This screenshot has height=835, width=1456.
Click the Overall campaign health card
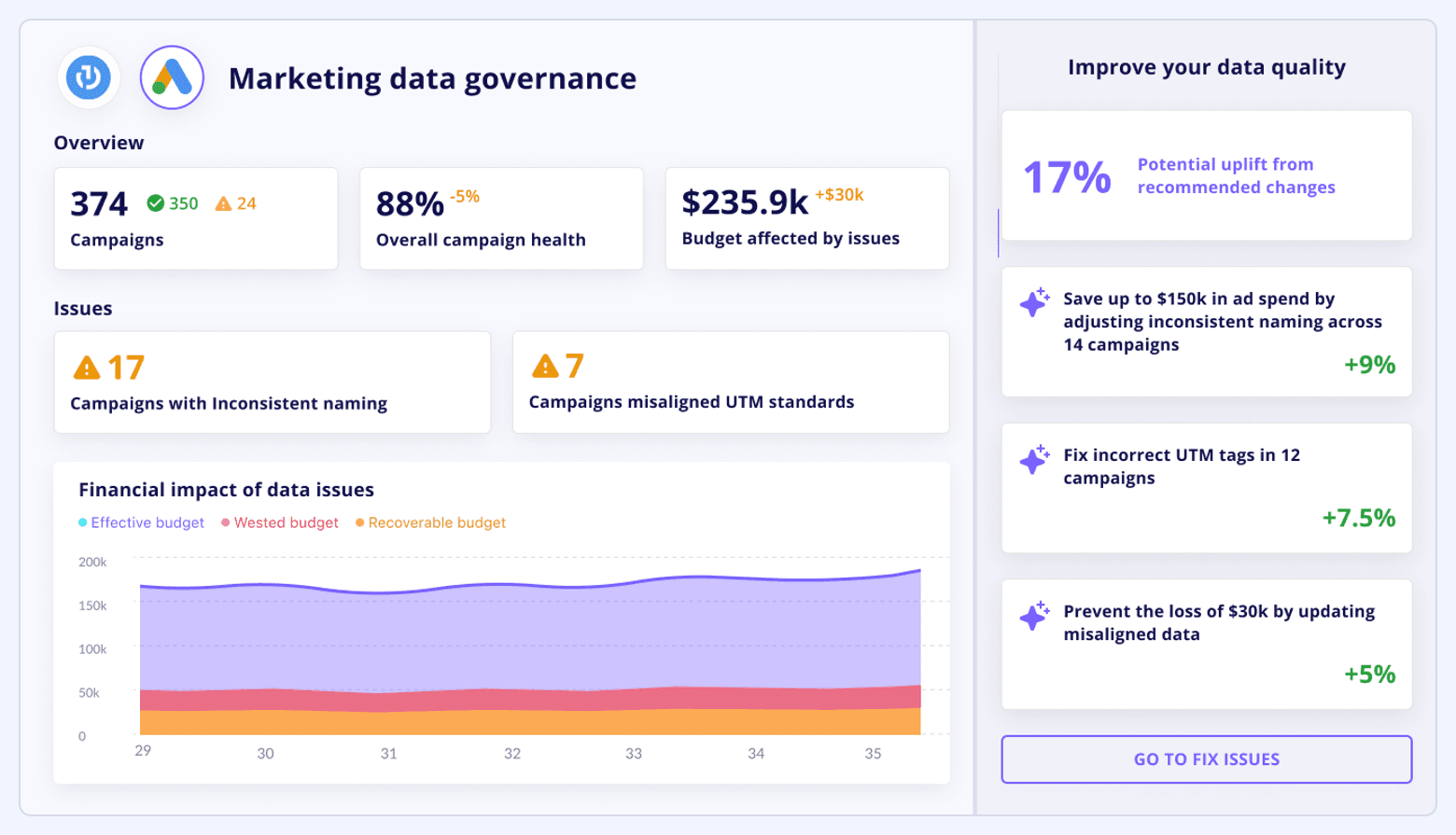[x=501, y=218]
